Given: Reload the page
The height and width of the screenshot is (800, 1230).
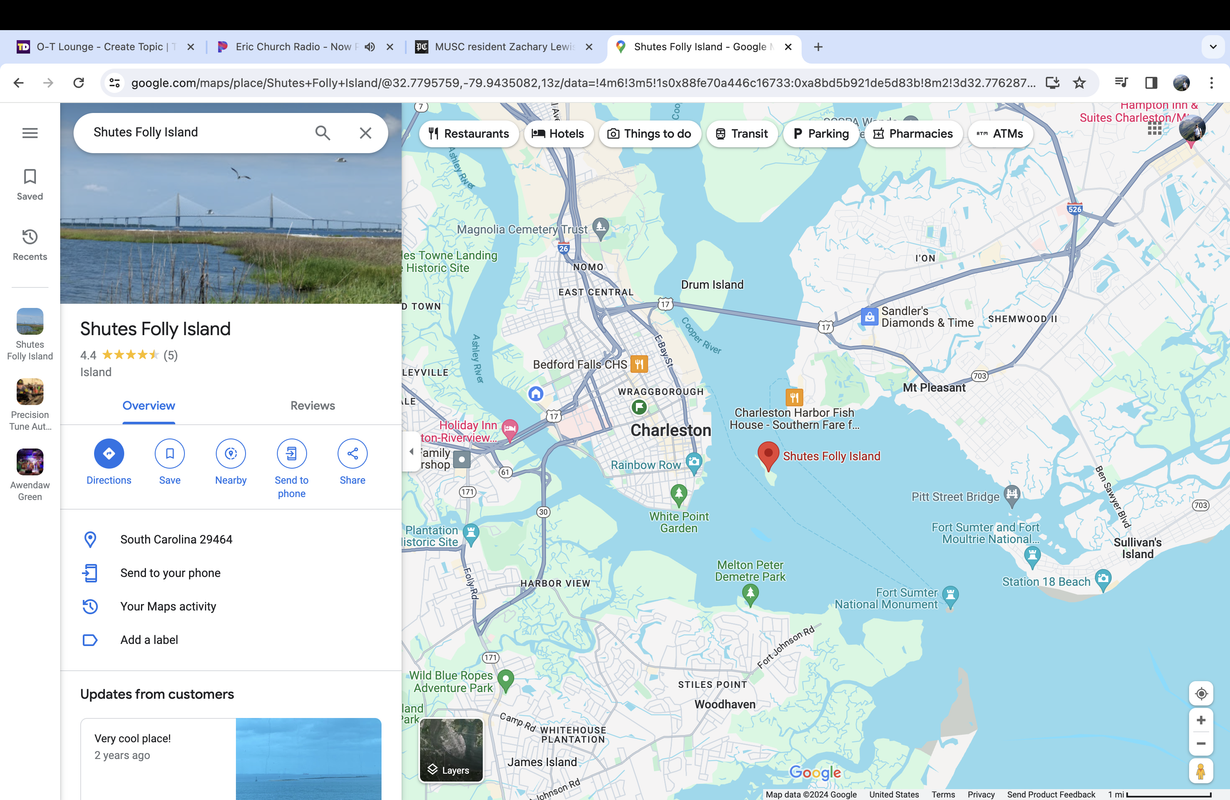Looking at the screenshot, I should [x=78, y=83].
